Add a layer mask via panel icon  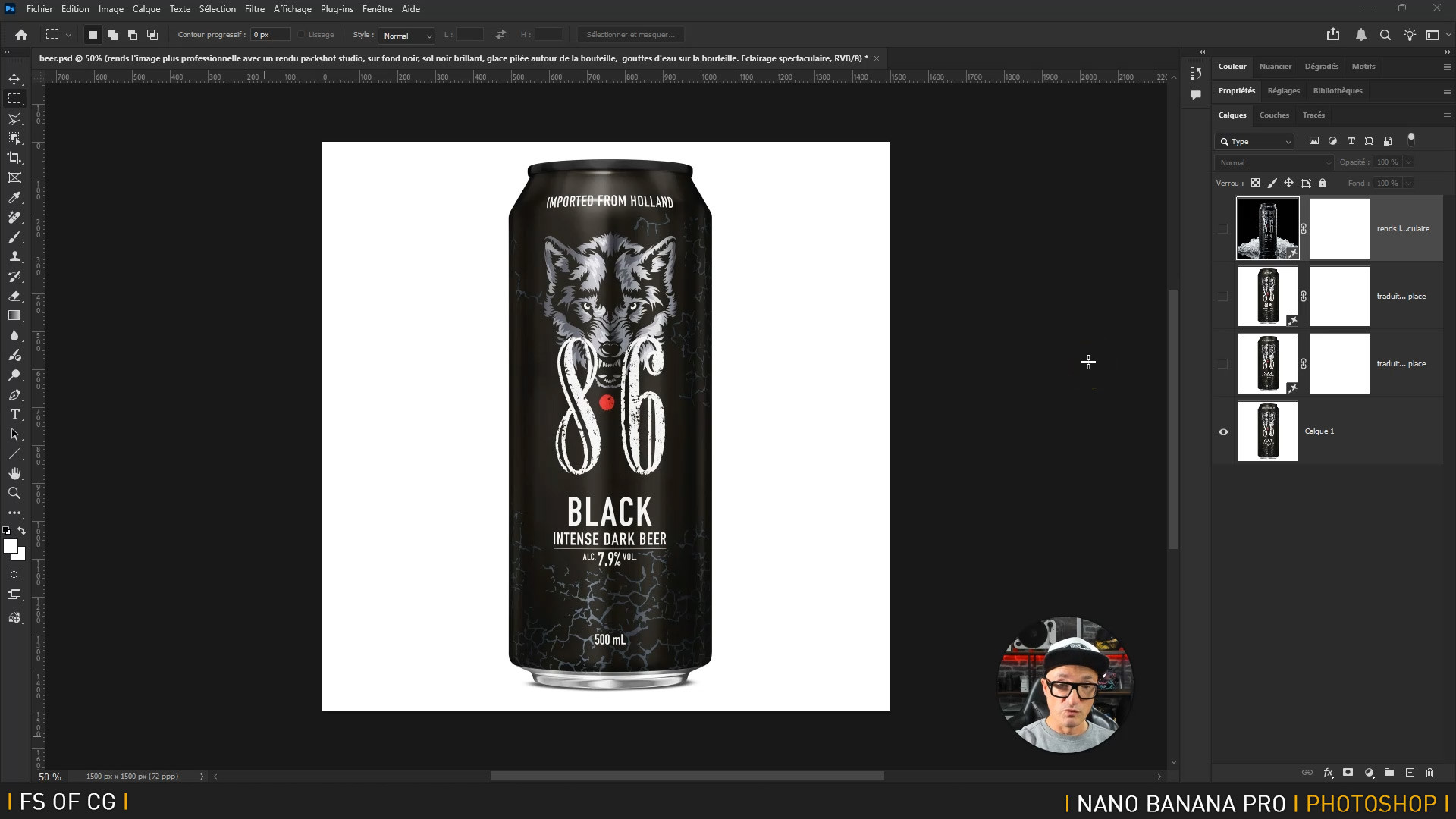click(1348, 773)
